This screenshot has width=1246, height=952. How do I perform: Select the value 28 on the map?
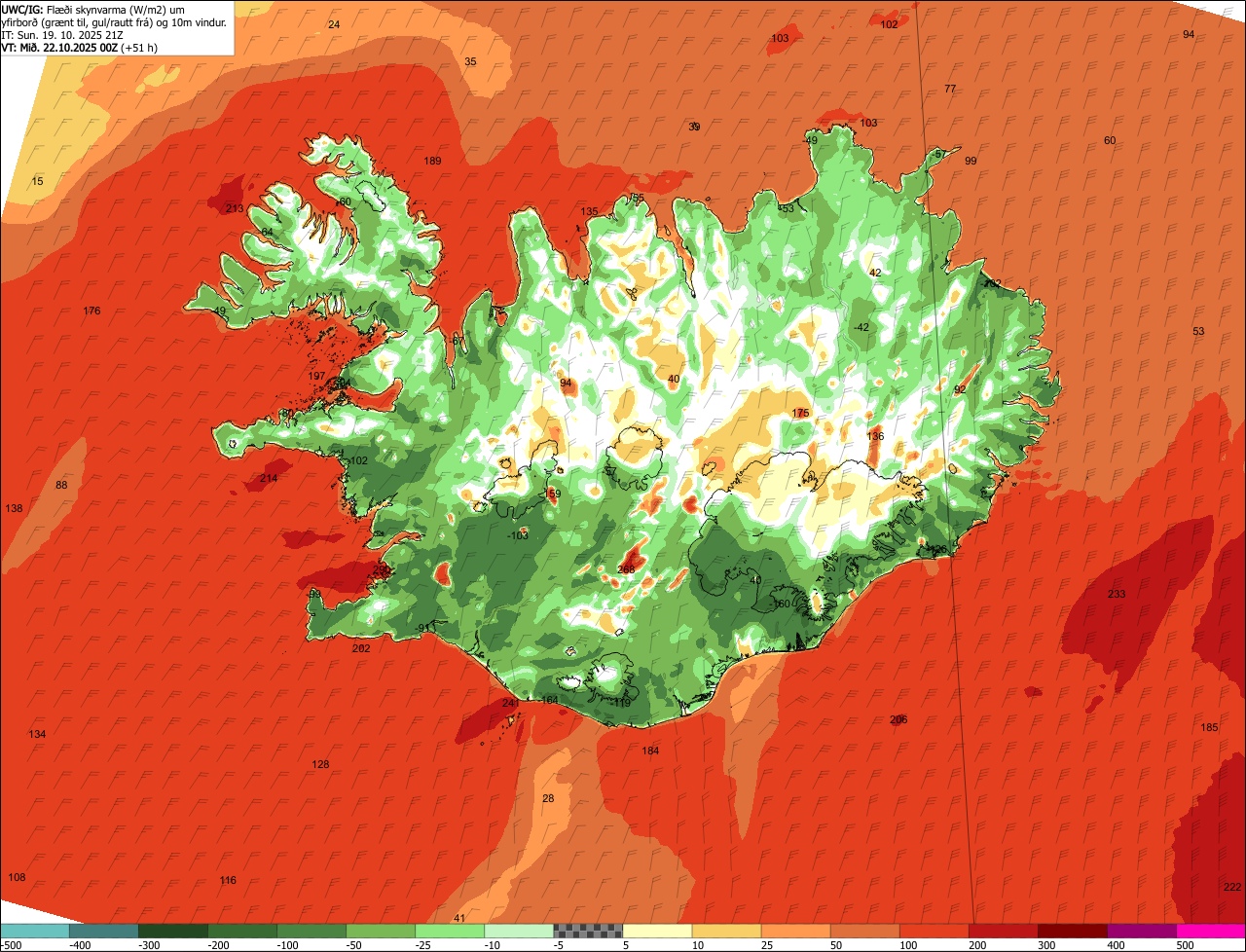548,798
